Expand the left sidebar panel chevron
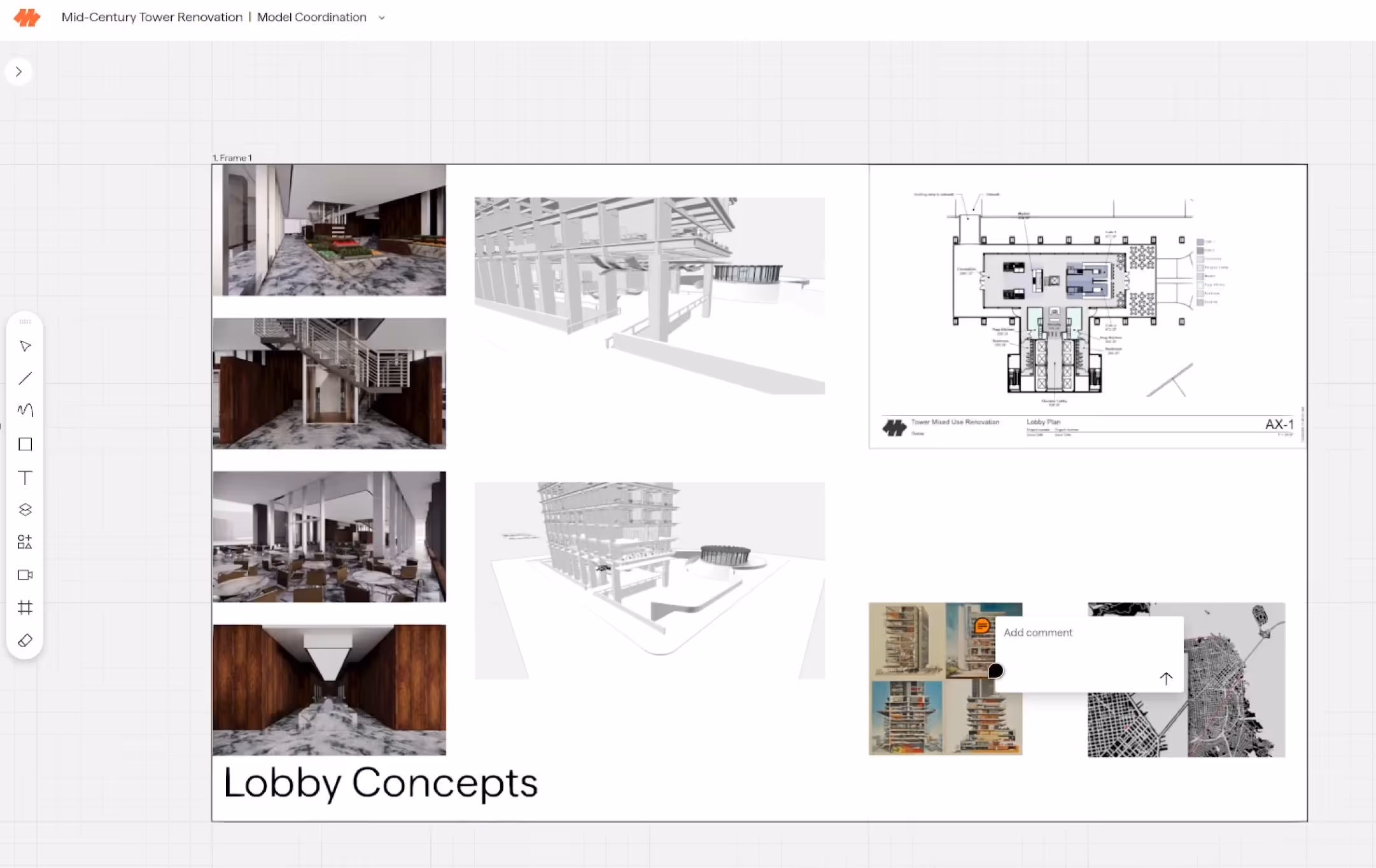This screenshot has width=1376, height=868. pyautogui.click(x=18, y=72)
